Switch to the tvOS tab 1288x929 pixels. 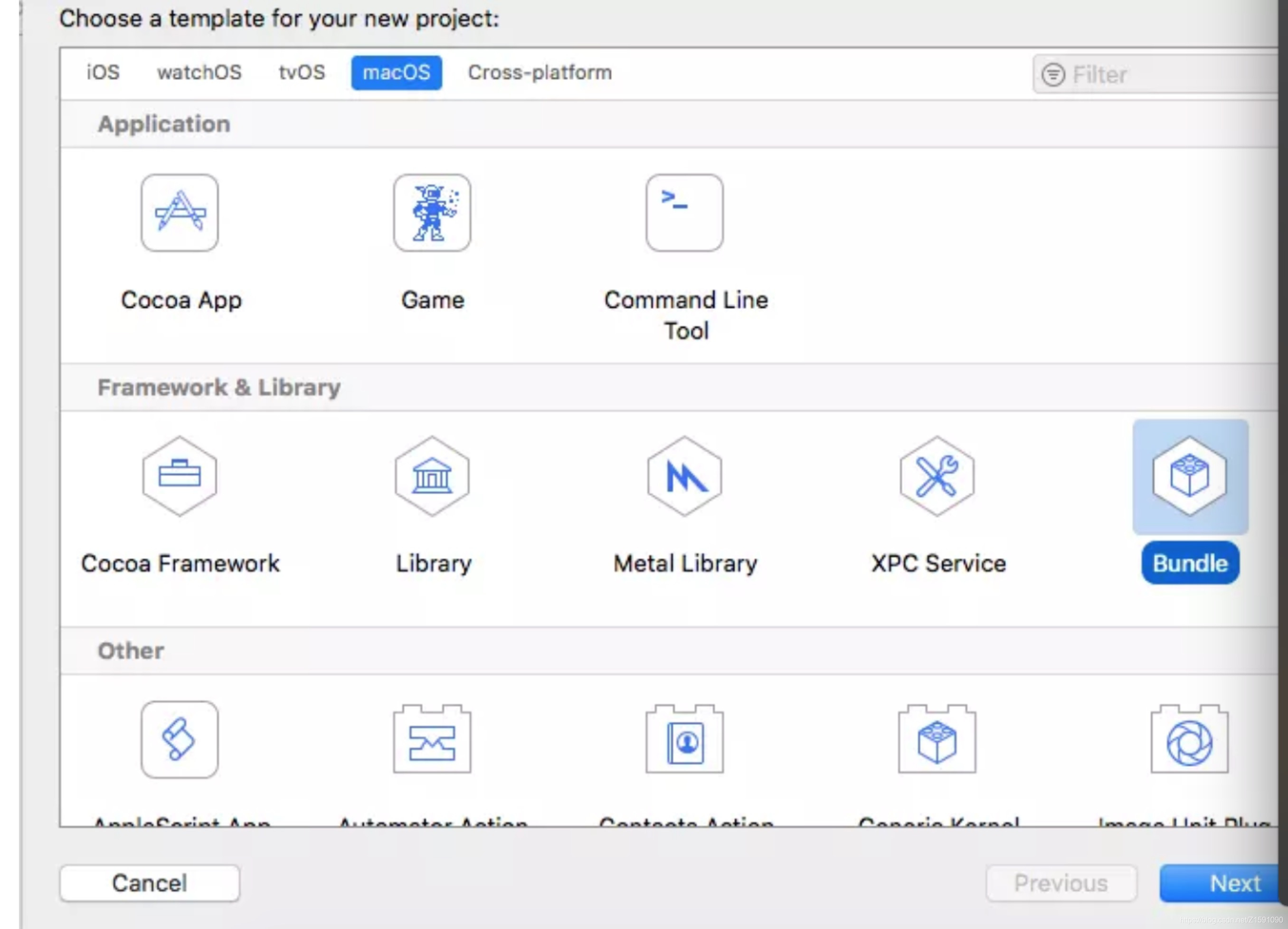click(302, 73)
